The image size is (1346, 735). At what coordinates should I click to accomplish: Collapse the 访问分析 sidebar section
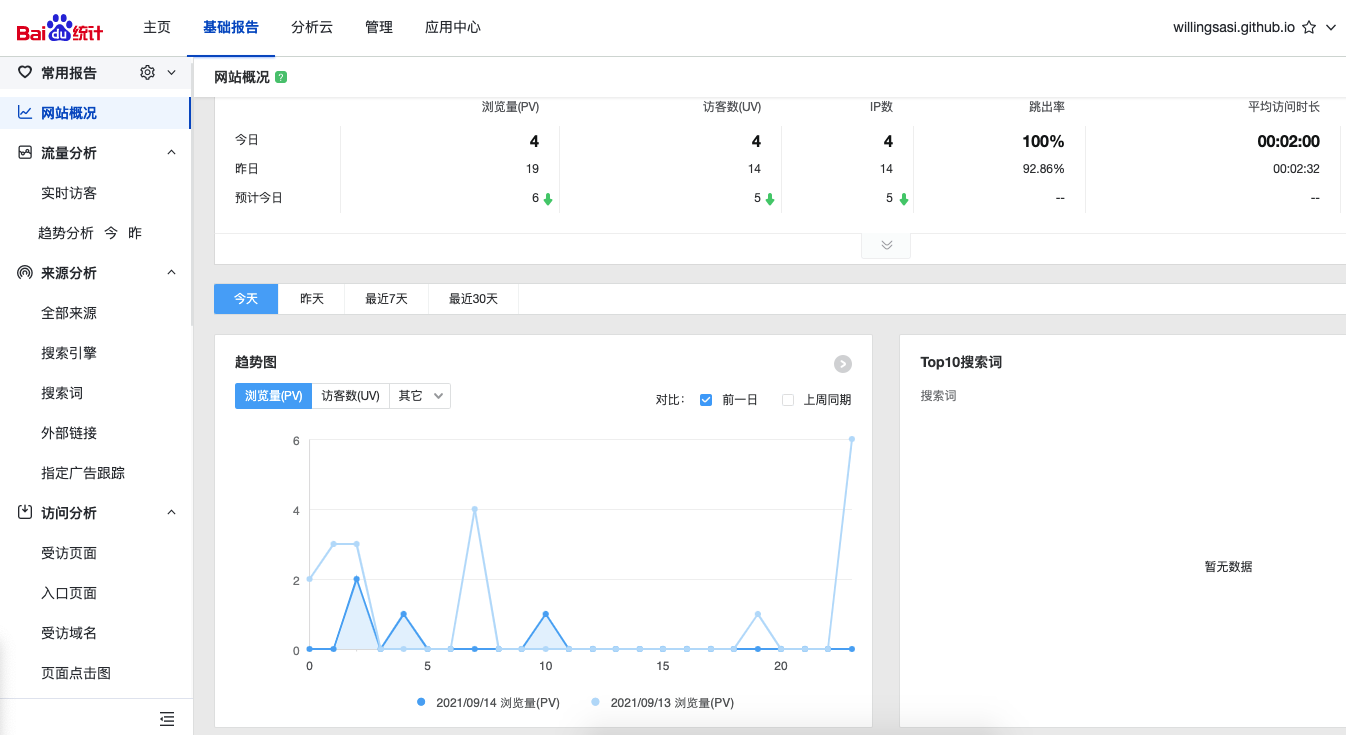(171, 513)
